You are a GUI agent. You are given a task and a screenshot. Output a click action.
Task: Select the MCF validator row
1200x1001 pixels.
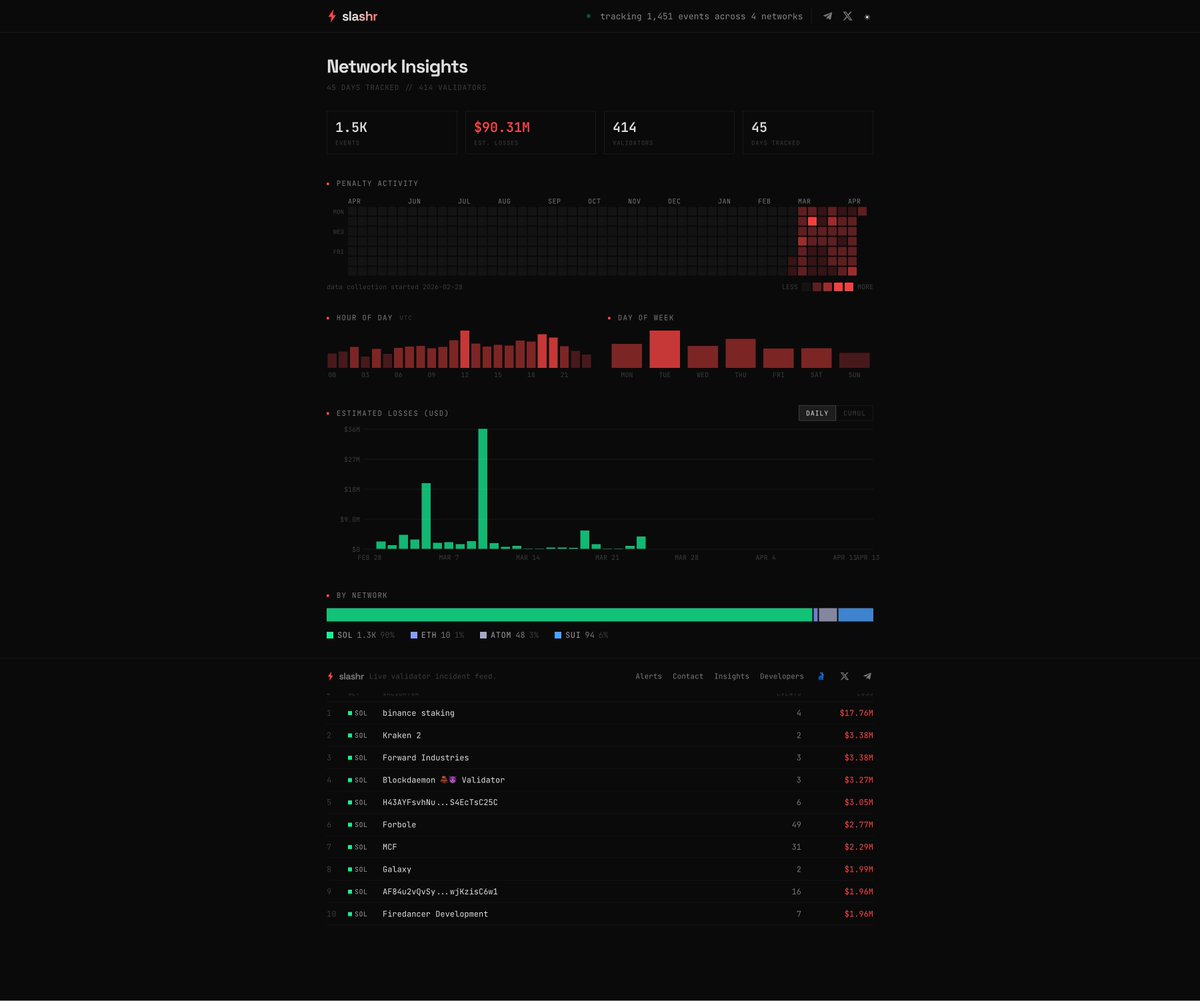coord(600,847)
